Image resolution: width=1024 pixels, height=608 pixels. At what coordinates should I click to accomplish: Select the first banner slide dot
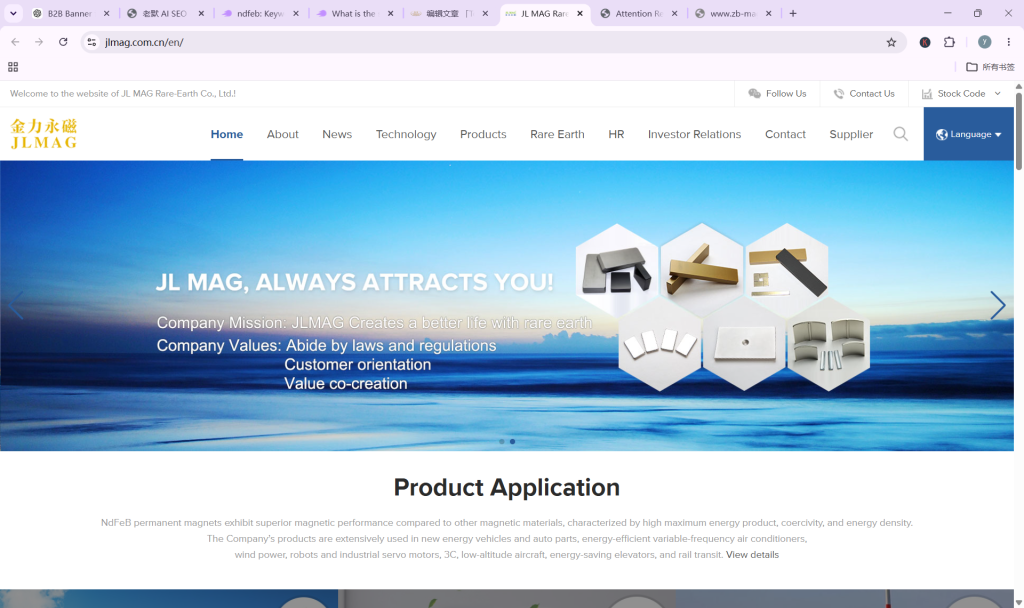click(x=502, y=441)
